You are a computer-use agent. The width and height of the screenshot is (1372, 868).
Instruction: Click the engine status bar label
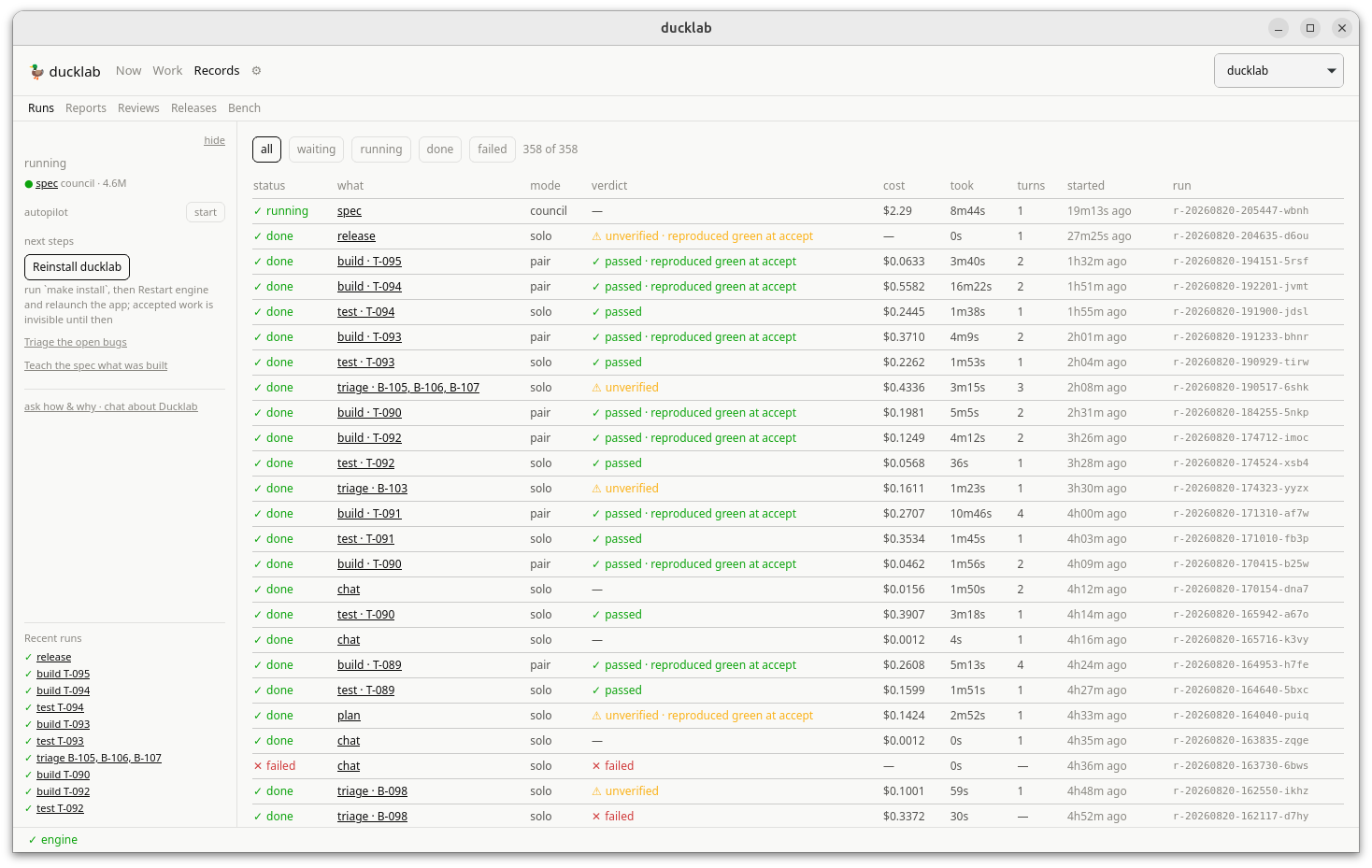coord(59,840)
